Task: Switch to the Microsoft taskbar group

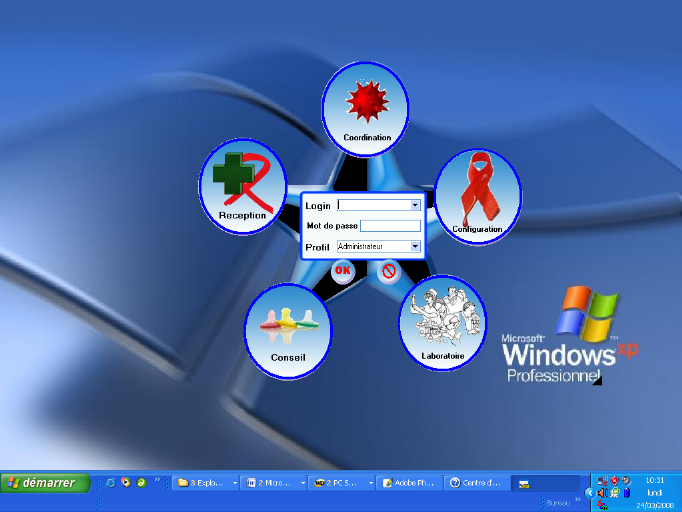Action: click(x=274, y=483)
